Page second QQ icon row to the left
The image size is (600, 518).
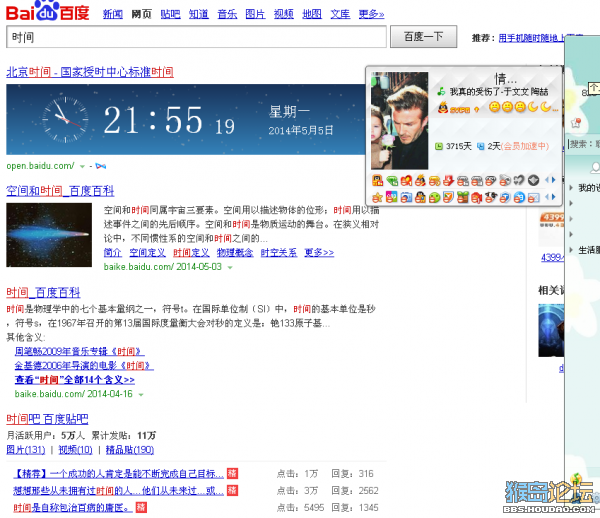tap(547, 197)
